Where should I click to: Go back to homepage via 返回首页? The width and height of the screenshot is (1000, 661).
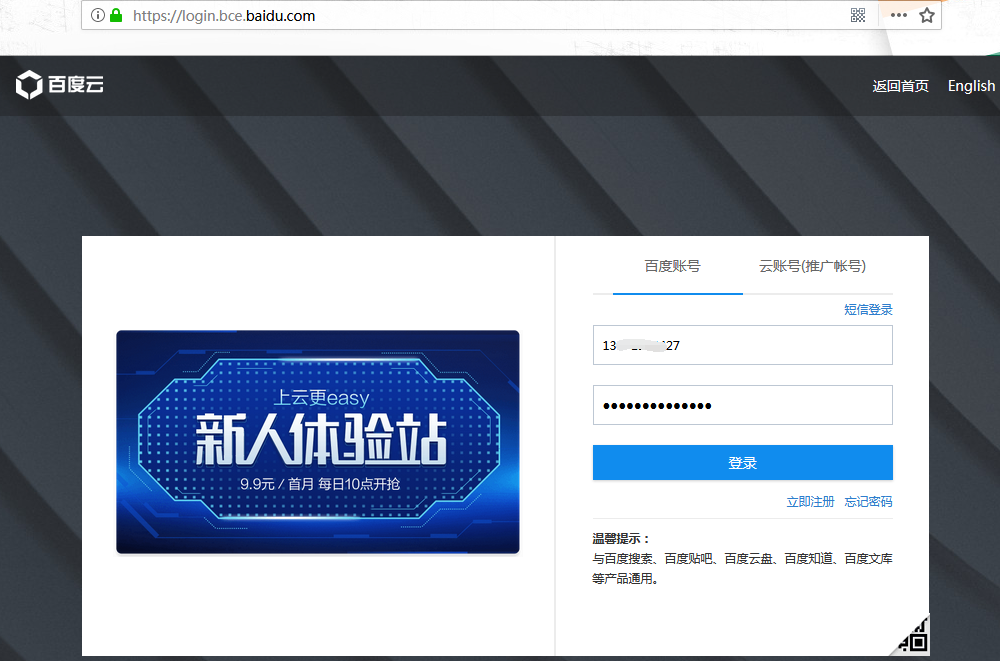tap(901, 86)
